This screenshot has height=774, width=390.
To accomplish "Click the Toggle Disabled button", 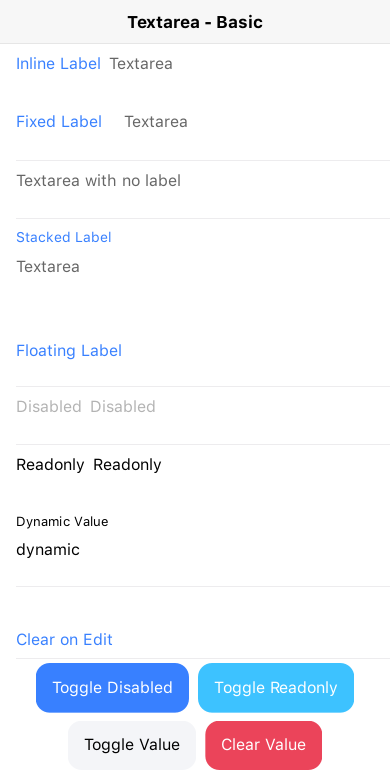I will click(x=113, y=687).
